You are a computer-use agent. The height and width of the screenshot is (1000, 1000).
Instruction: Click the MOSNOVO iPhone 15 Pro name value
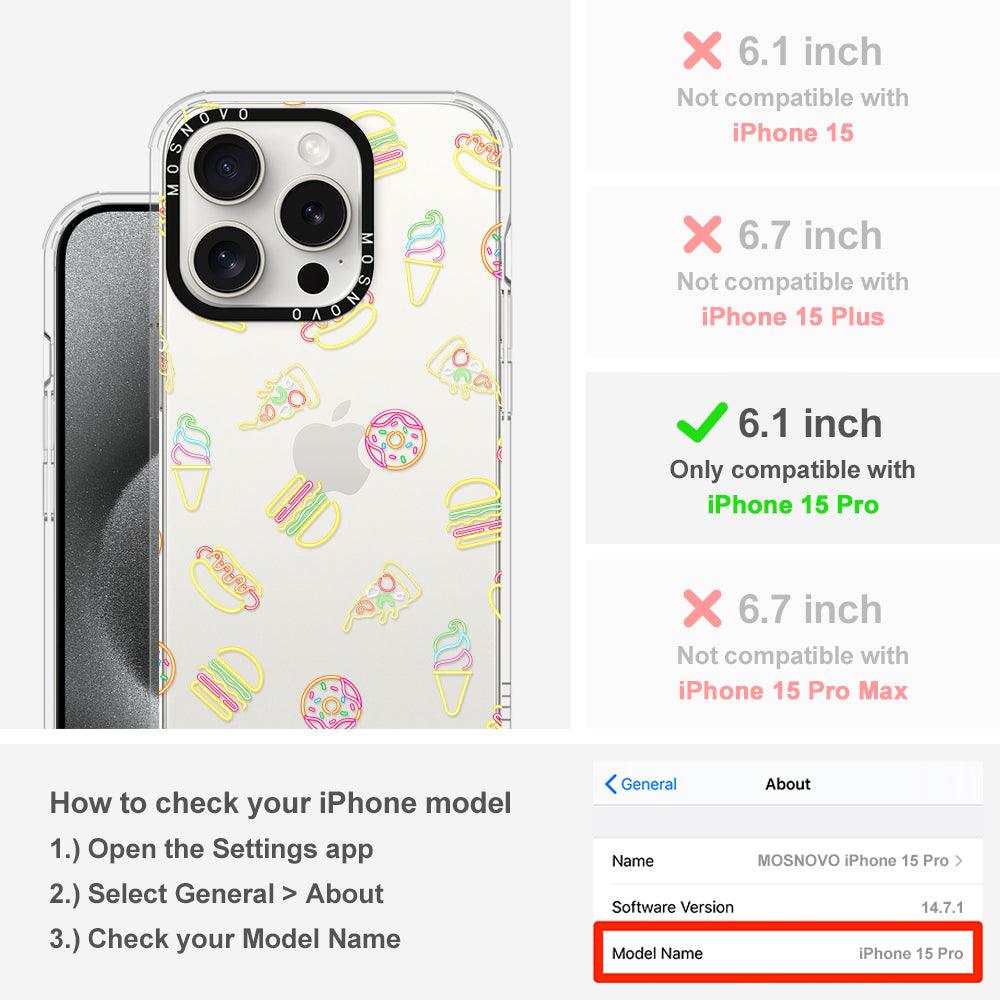[x=853, y=860]
